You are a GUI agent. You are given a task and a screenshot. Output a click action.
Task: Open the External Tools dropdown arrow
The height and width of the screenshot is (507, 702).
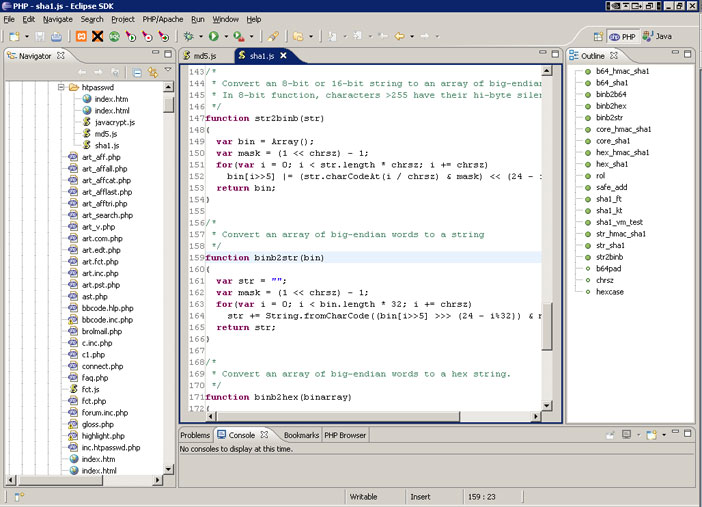251,36
